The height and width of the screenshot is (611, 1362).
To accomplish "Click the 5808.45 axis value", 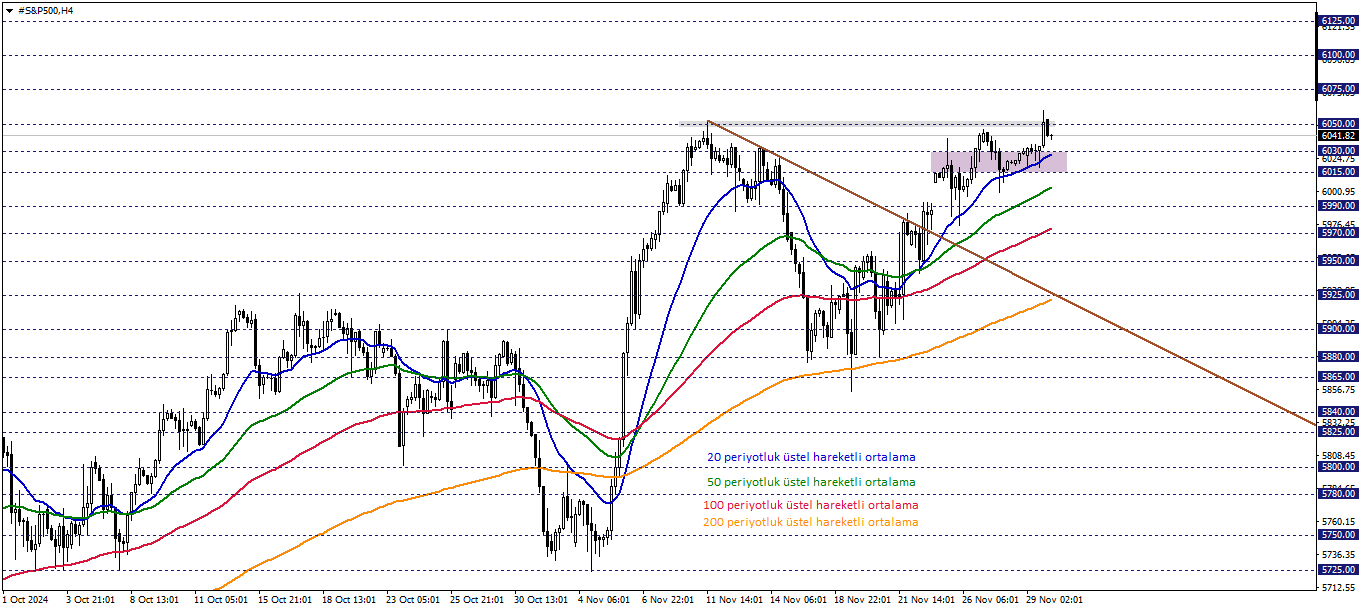I will tap(1337, 456).
